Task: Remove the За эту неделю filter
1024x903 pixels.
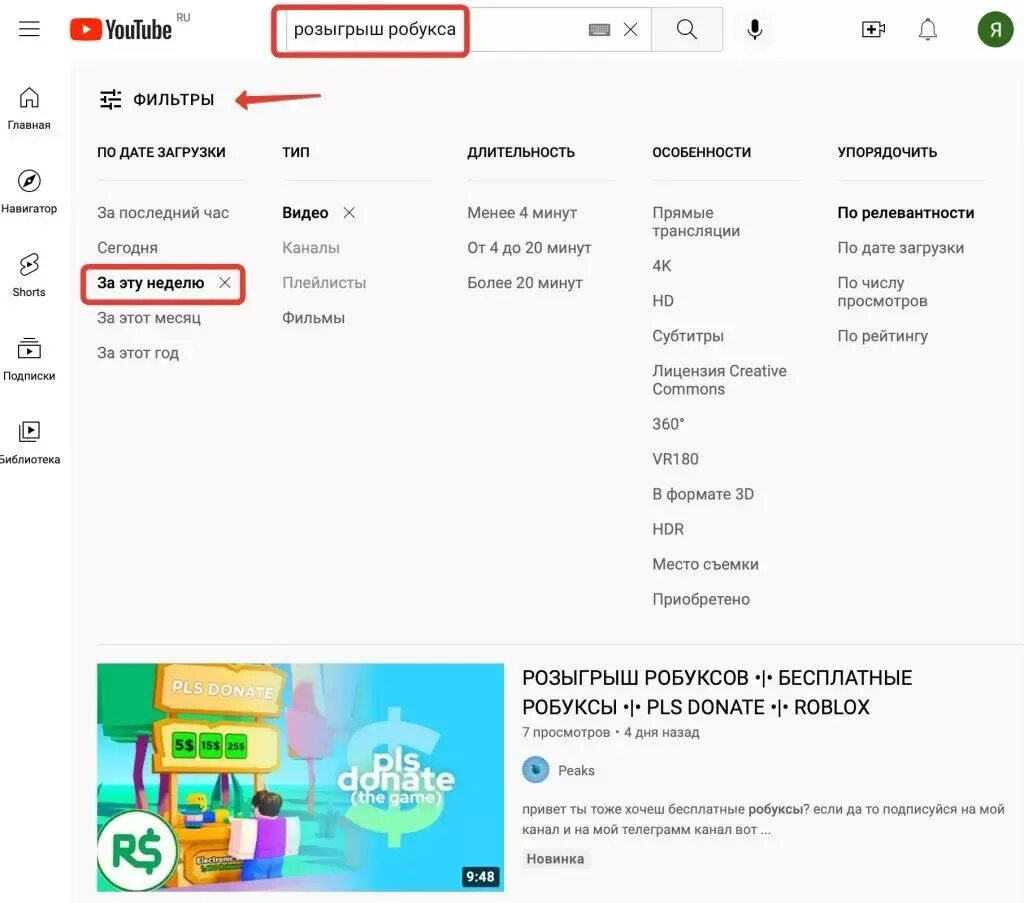Action: pos(225,283)
